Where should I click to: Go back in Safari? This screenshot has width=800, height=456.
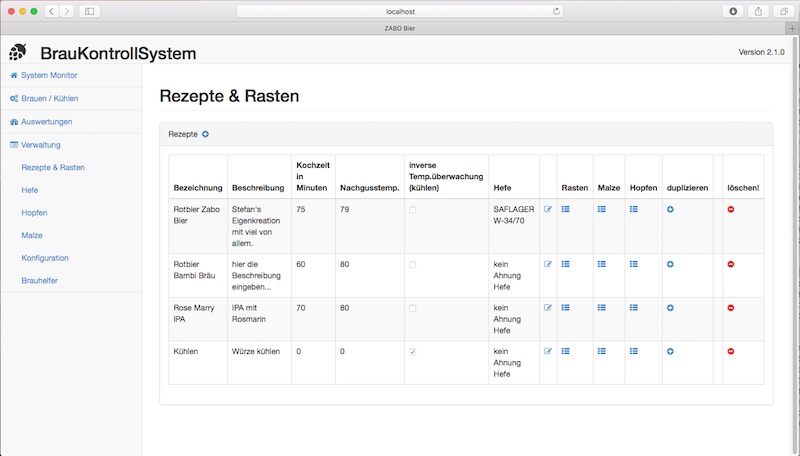(52, 11)
